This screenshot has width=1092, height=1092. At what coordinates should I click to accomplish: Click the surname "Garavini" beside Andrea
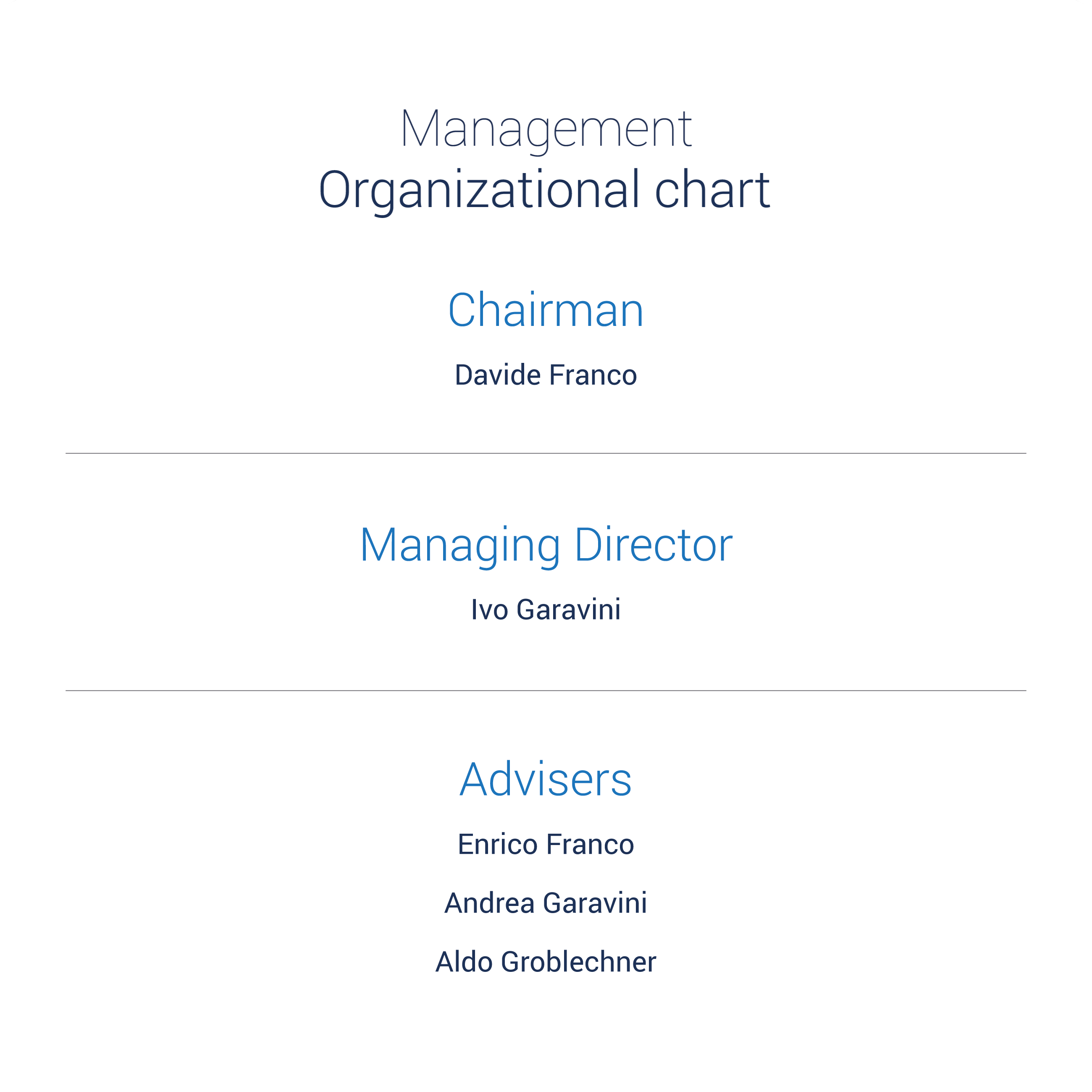(x=595, y=903)
